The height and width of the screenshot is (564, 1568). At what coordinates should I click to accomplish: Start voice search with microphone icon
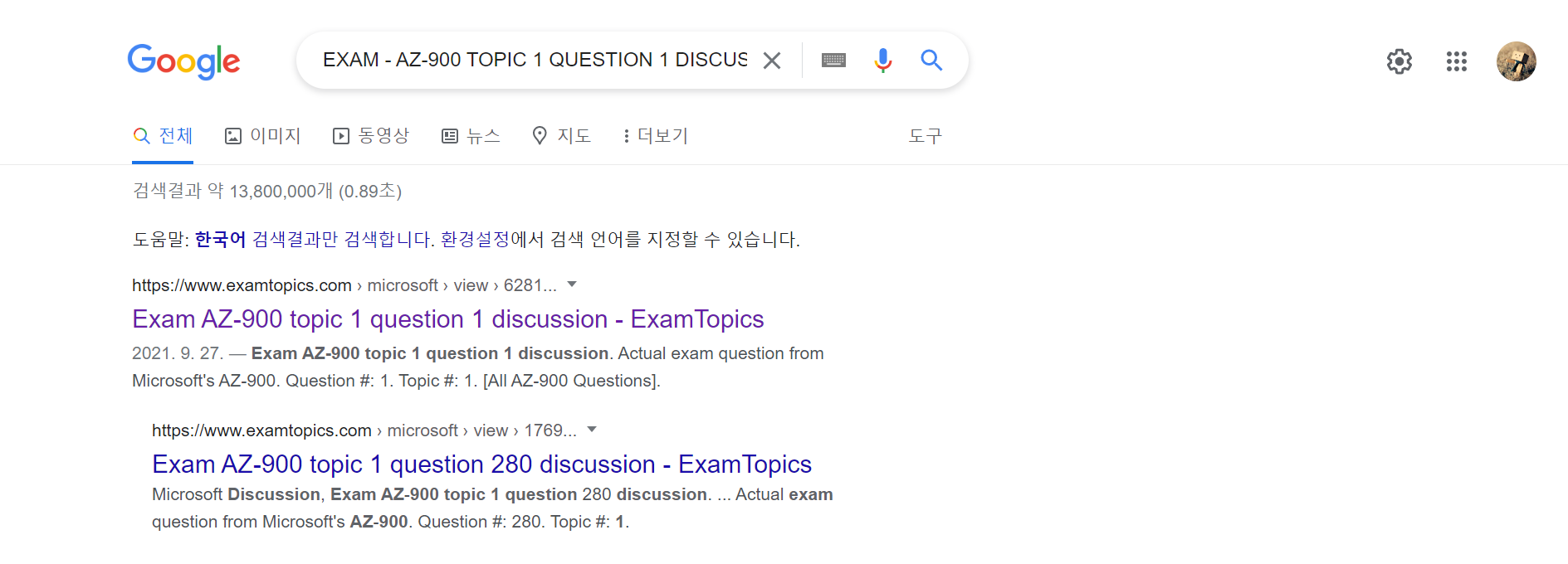pyautogui.click(x=883, y=61)
